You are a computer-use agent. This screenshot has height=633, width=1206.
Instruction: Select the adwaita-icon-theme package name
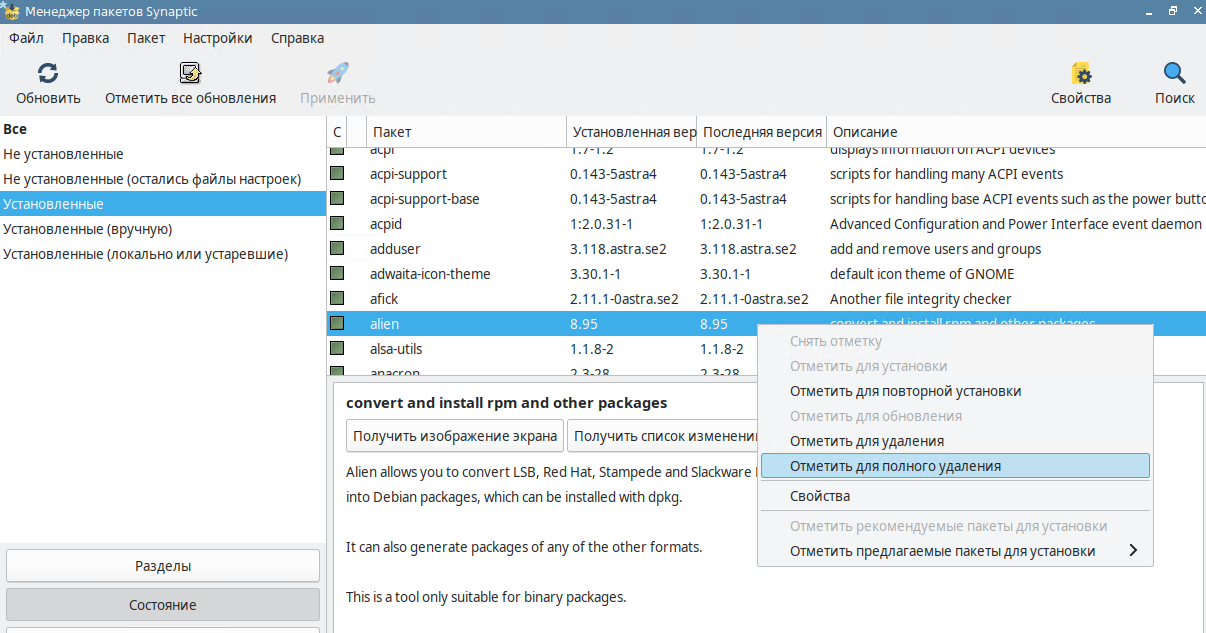click(430, 274)
